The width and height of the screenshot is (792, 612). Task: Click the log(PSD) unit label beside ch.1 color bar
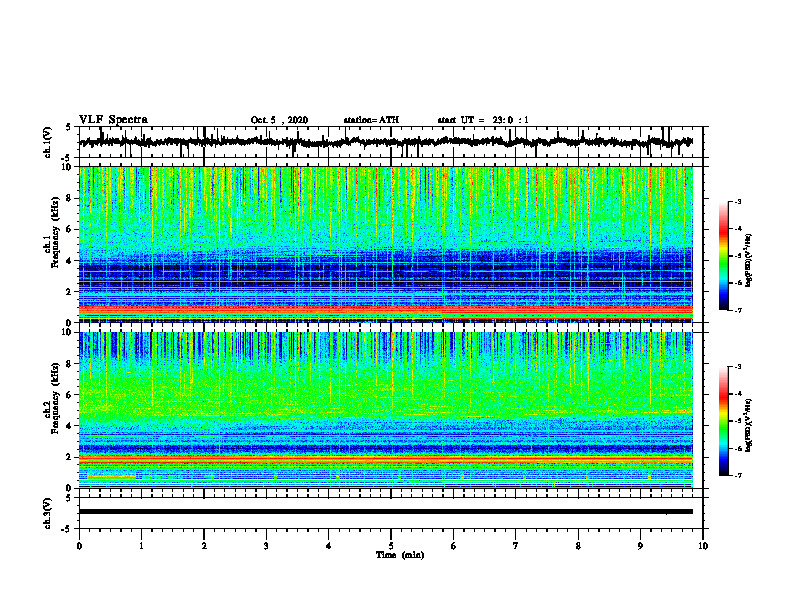pos(749,260)
